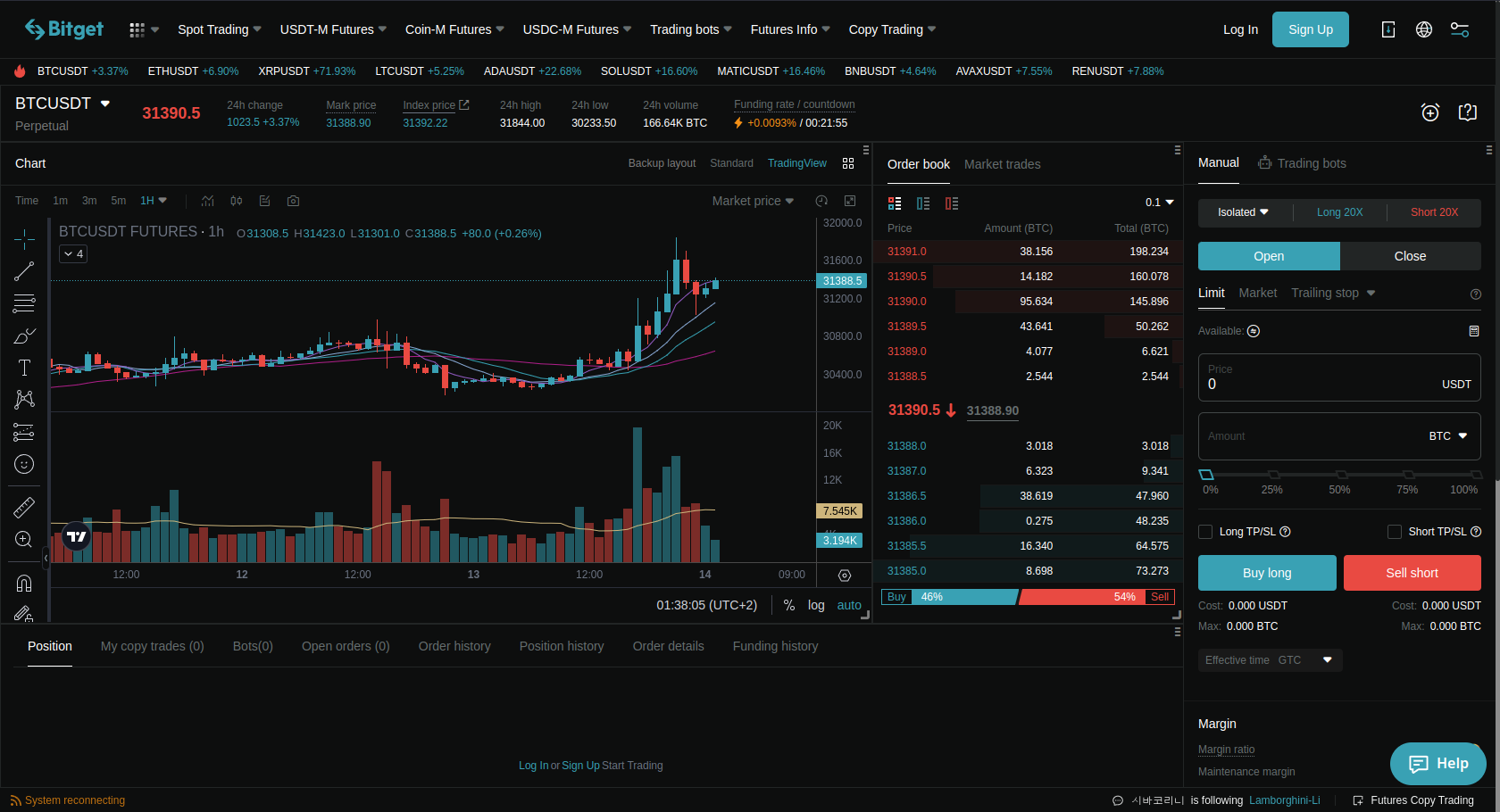Open the app download icon

[1388, 29]
